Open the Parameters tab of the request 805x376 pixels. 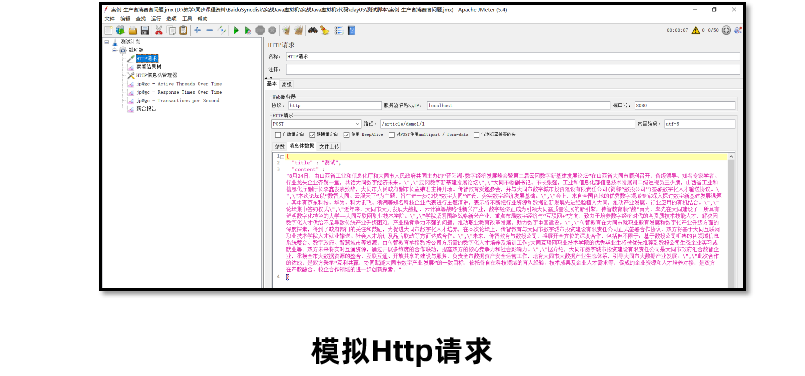pyautogui.click(x=279, y=146)
